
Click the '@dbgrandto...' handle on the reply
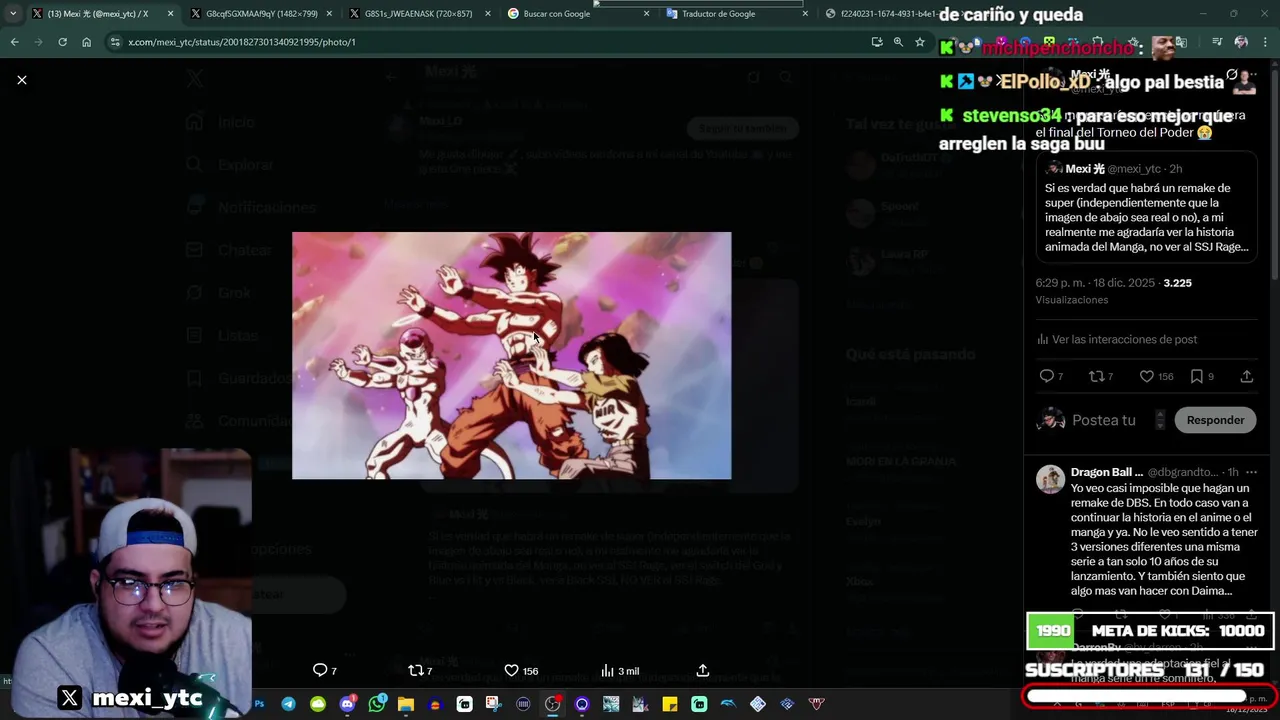pos(1182,472)
